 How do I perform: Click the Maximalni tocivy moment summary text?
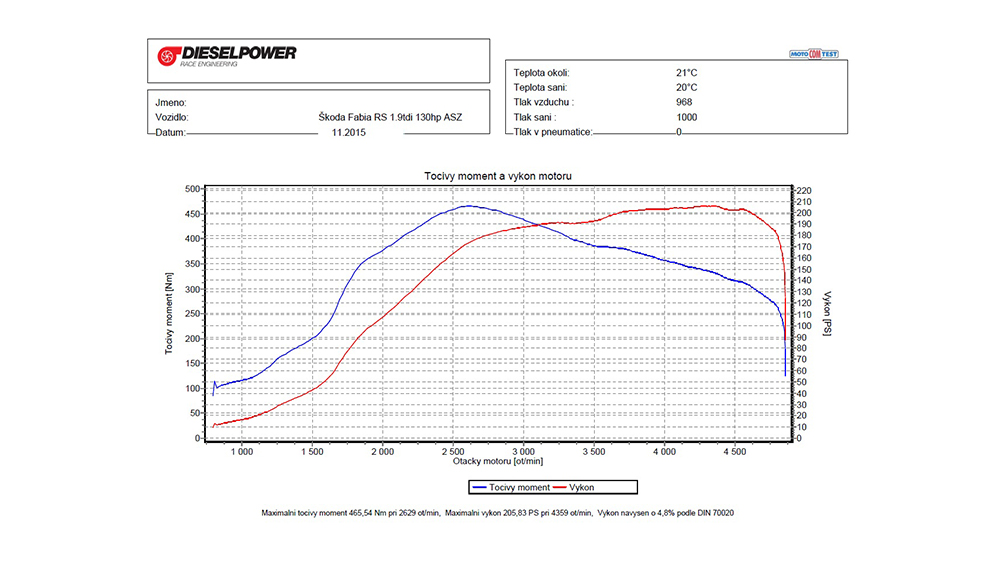[x=351, y=513]
